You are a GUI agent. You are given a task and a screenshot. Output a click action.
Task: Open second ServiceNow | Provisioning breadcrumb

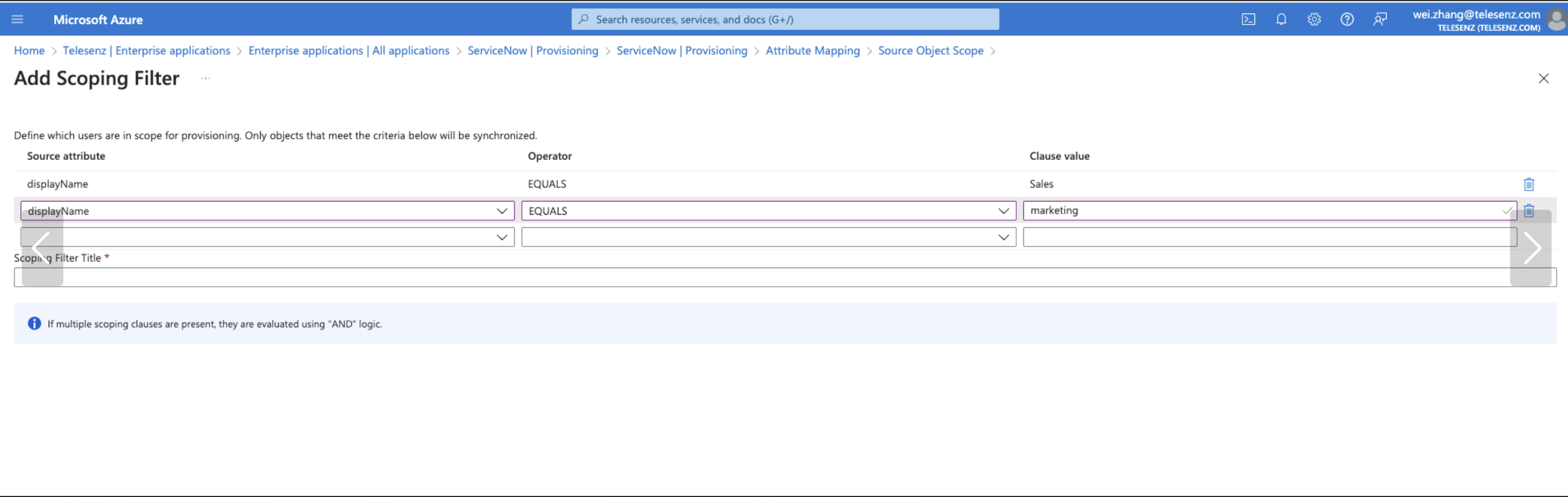tap(682, 51)
